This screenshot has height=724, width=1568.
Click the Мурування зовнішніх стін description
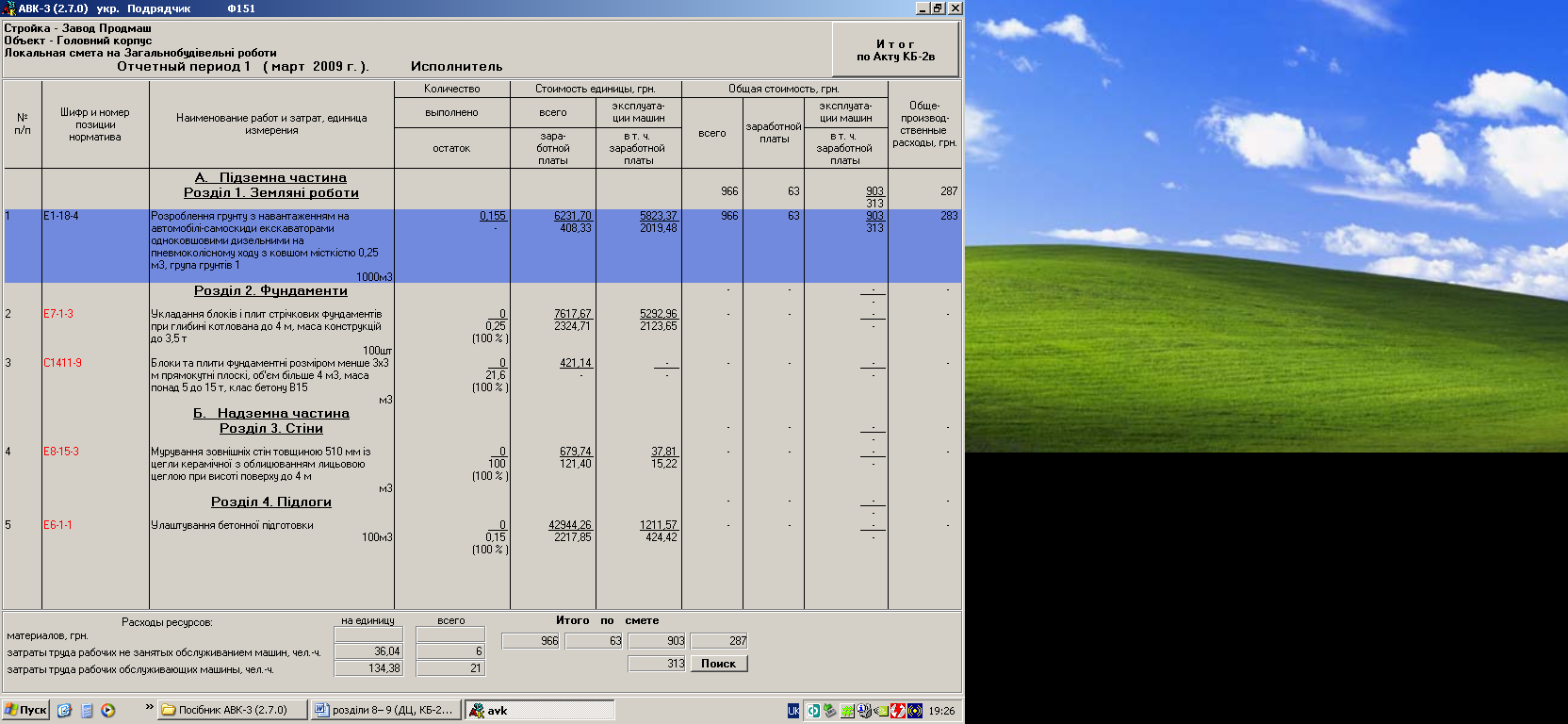[261, 464]
